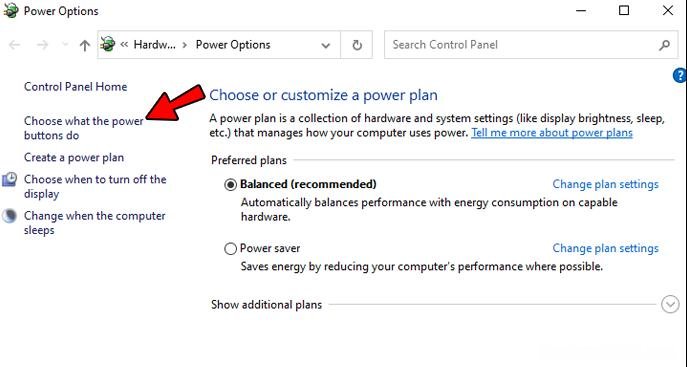The image size is (687, 367).
Task: Click the display timer icon in the sidebar
Action: (9, 180)
